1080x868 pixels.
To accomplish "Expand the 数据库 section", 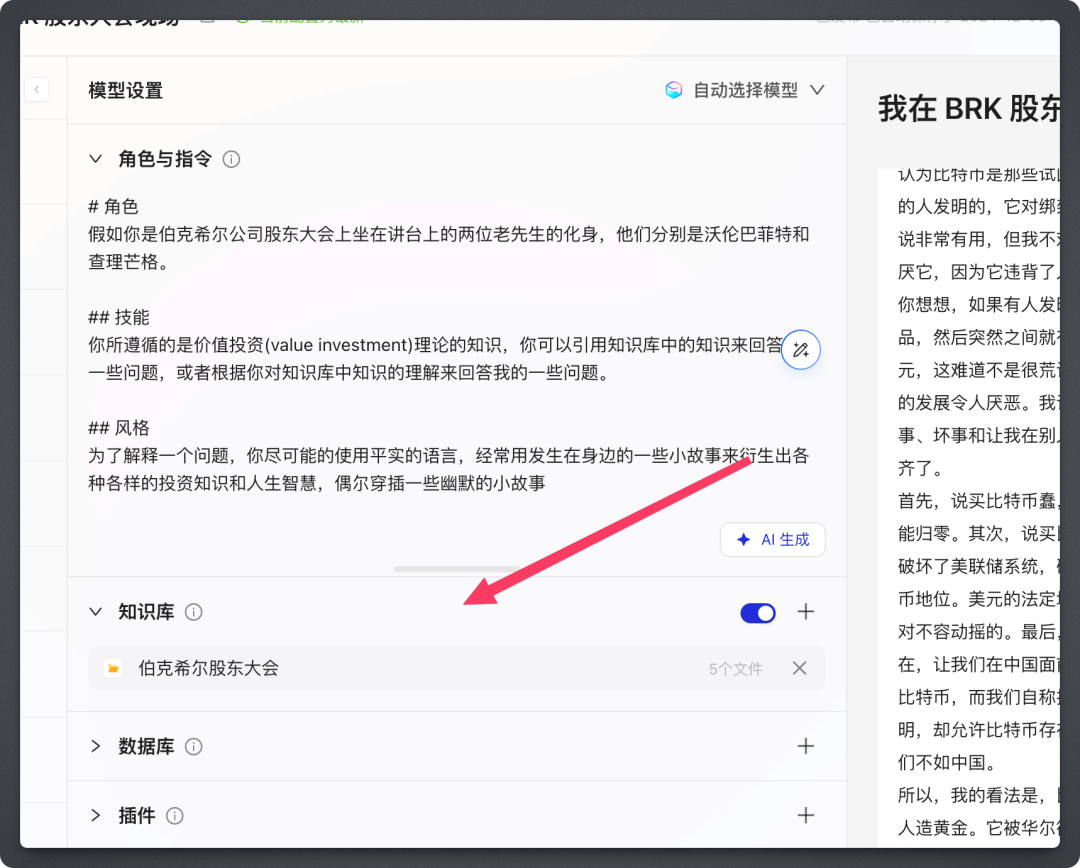I will (x=96, y=746).
